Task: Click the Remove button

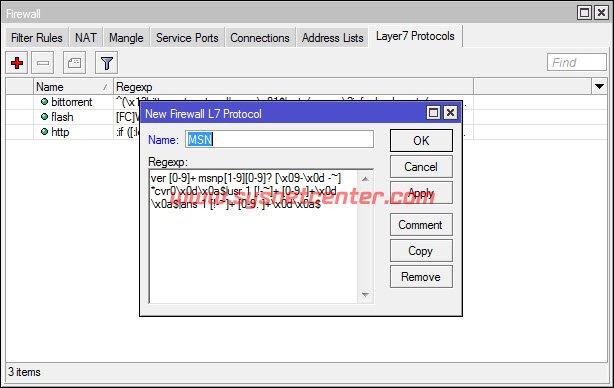Action: point(421,277)
